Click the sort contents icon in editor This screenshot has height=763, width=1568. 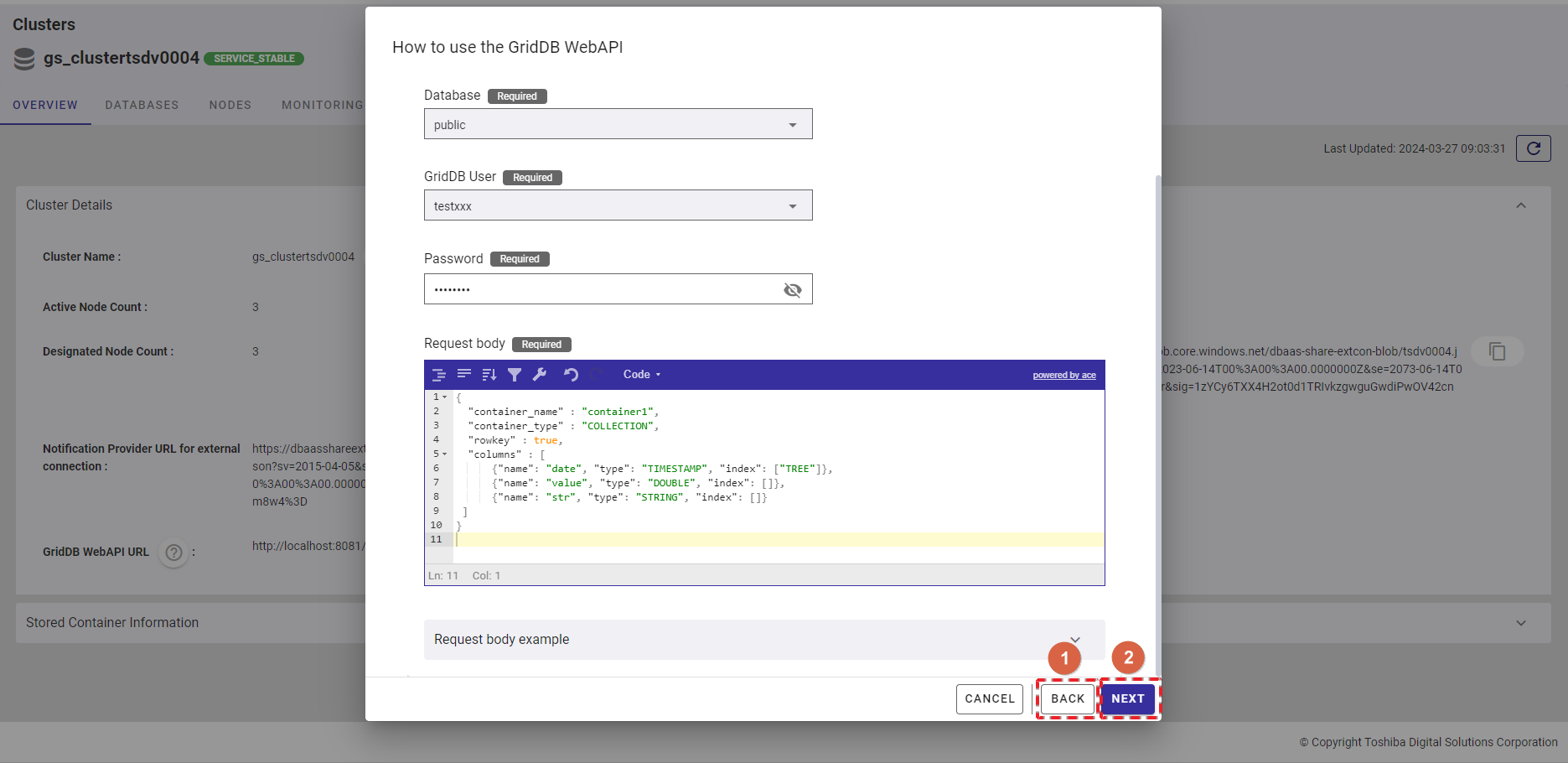pos(489,375)
